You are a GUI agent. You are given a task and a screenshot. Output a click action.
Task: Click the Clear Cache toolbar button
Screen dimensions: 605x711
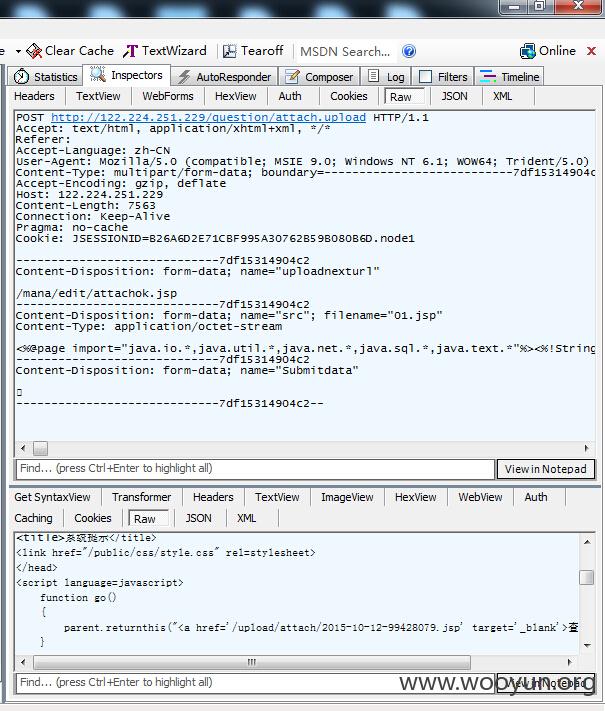70,51
